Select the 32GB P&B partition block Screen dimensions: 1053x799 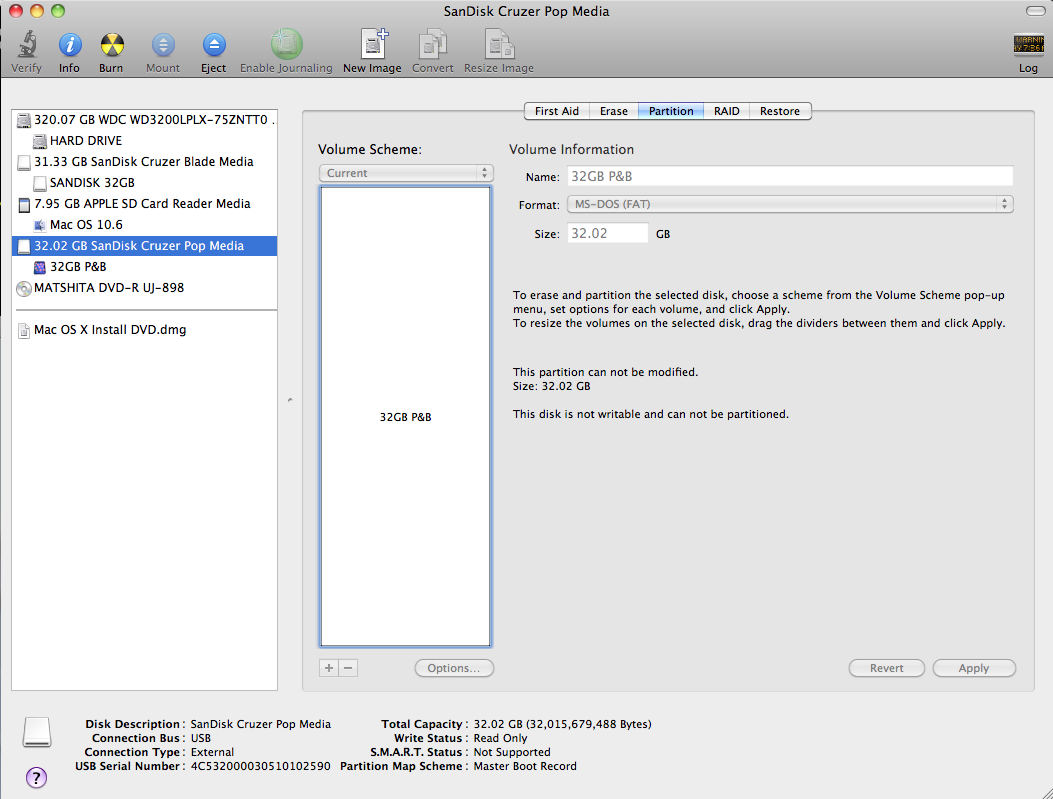tap(406, 416)
